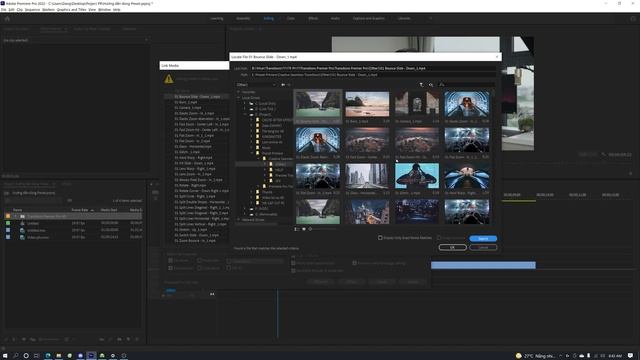Click the Premiere Pro Home icon
The image size is (640, 360).
coord(7,18)
